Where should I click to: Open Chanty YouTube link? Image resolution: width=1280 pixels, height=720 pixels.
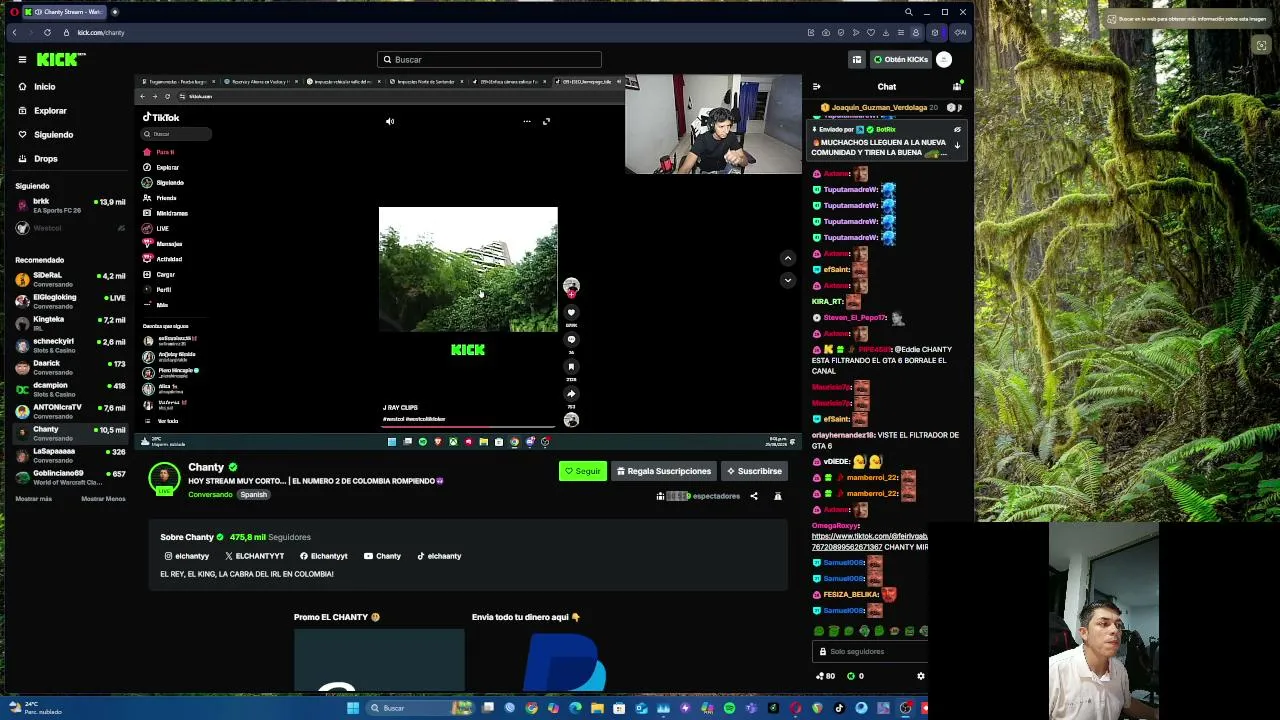click(x=383, y=556)
